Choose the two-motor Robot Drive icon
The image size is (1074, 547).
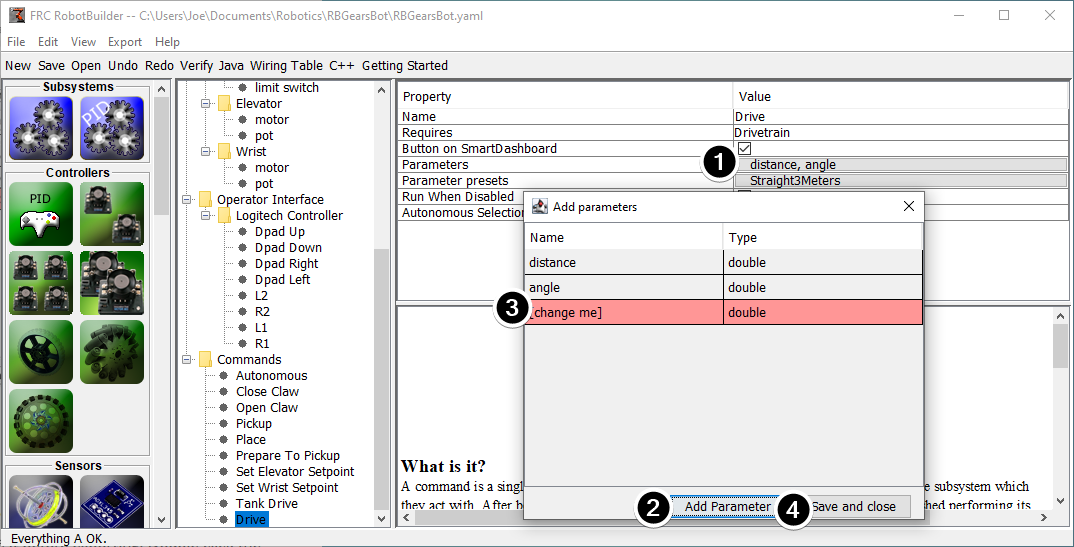point(112,214)
